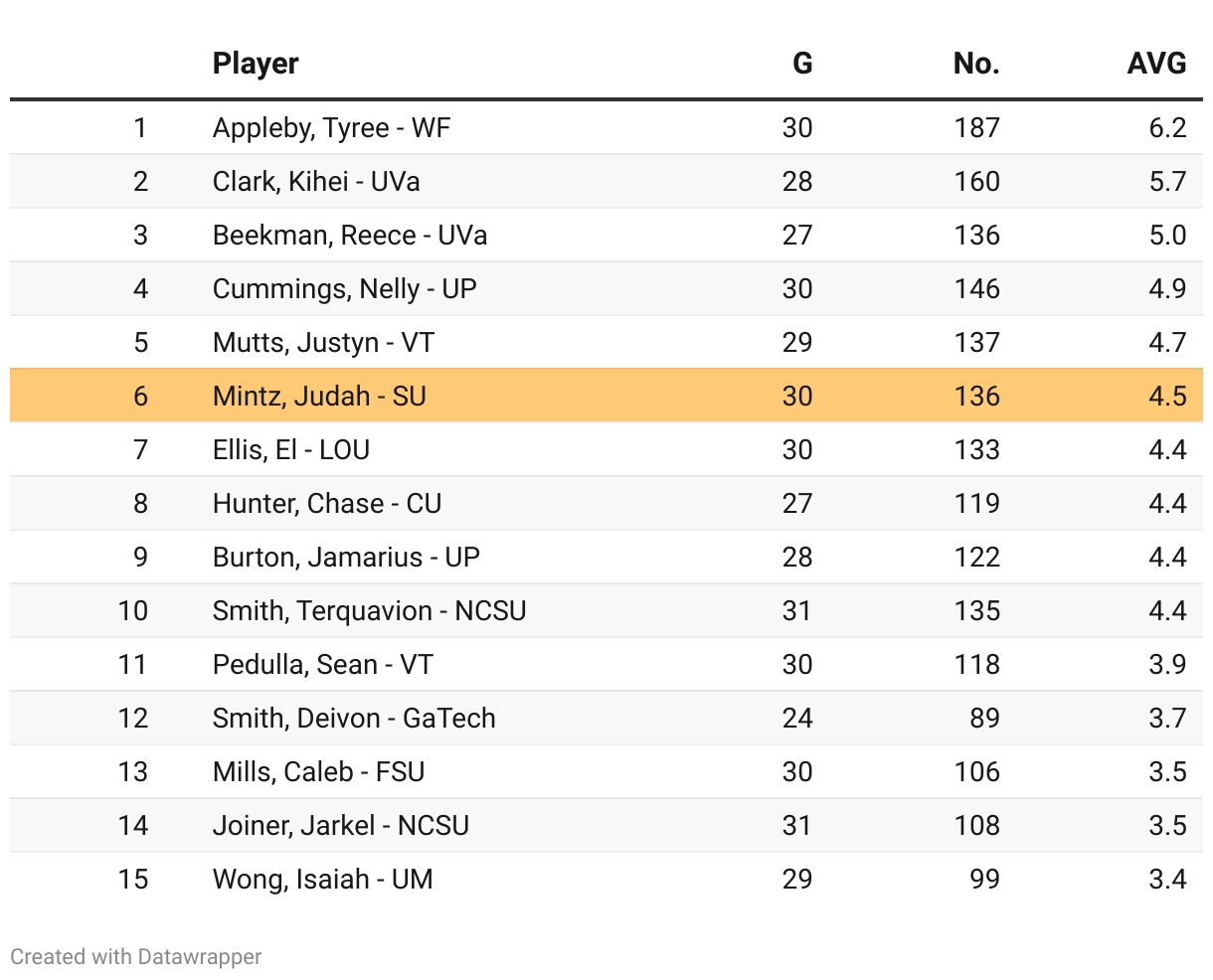
Task: Click Smith, Deivon - GaTech player cell
Action: 354,719
